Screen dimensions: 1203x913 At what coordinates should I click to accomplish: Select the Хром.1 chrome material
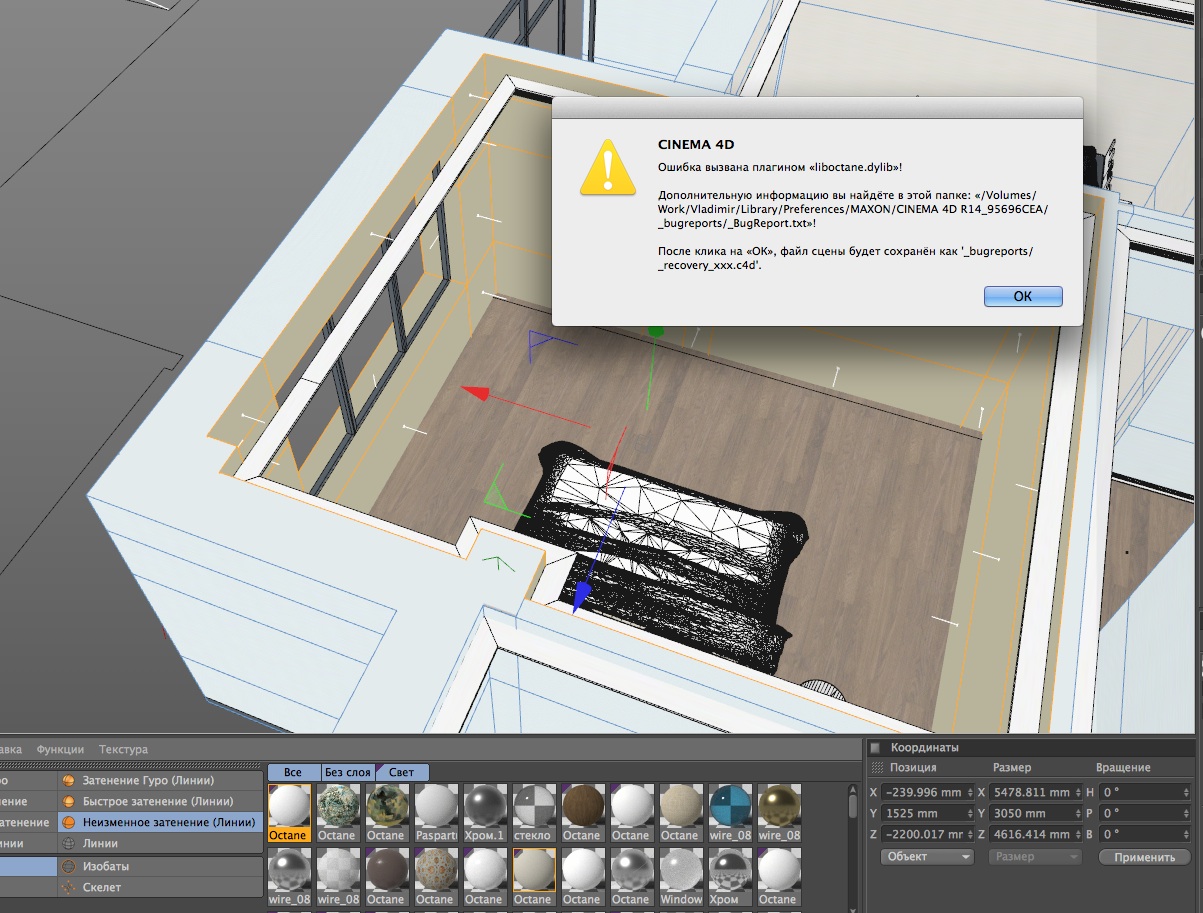(x=484, y=812)
